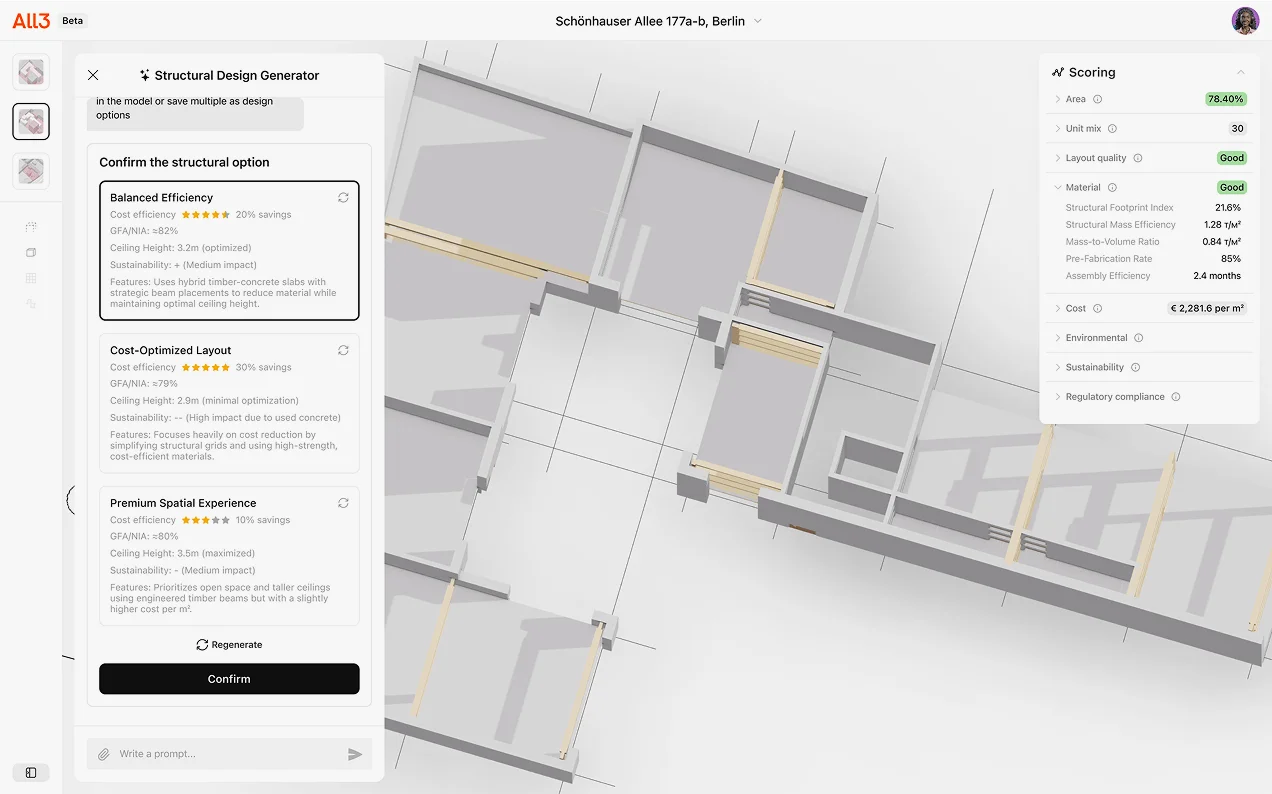
Task: Select the 3D cube view tool in sidebar
Action: [30, 252]
